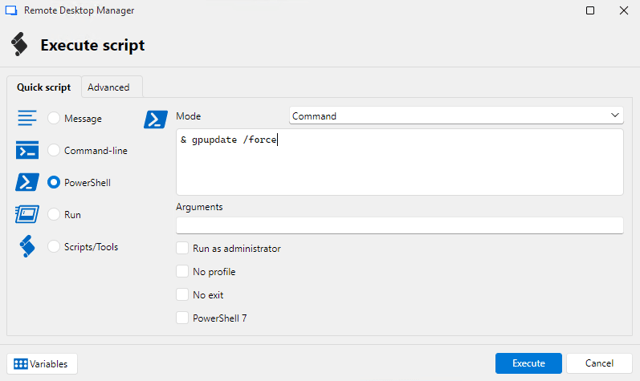Enable Run as administrator checkbox
Image resolution: width=640 pixels, height=381 pixels.
(182, 248)
